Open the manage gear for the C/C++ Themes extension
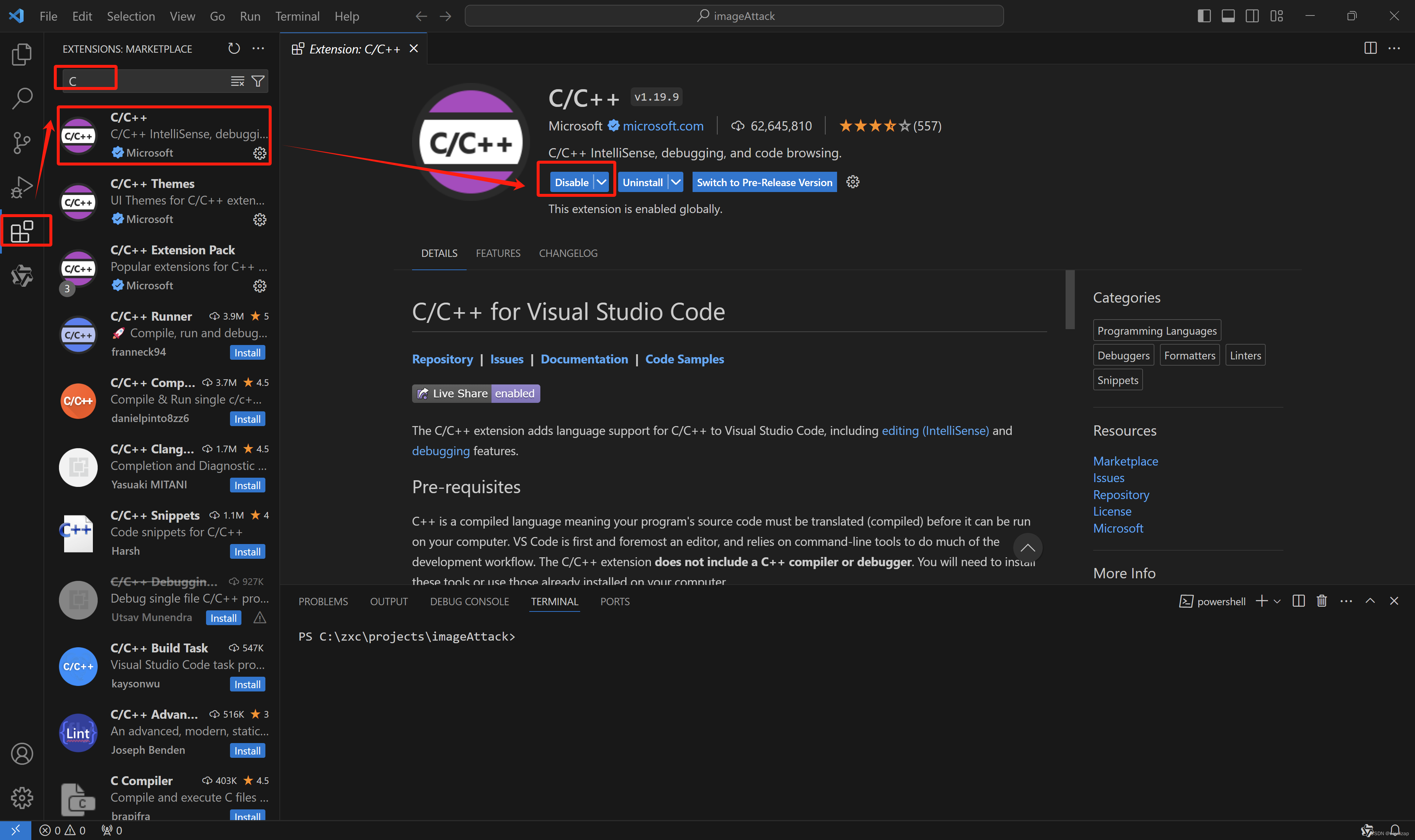Viewport: 1415px width, 840px height. click(259, 220)
